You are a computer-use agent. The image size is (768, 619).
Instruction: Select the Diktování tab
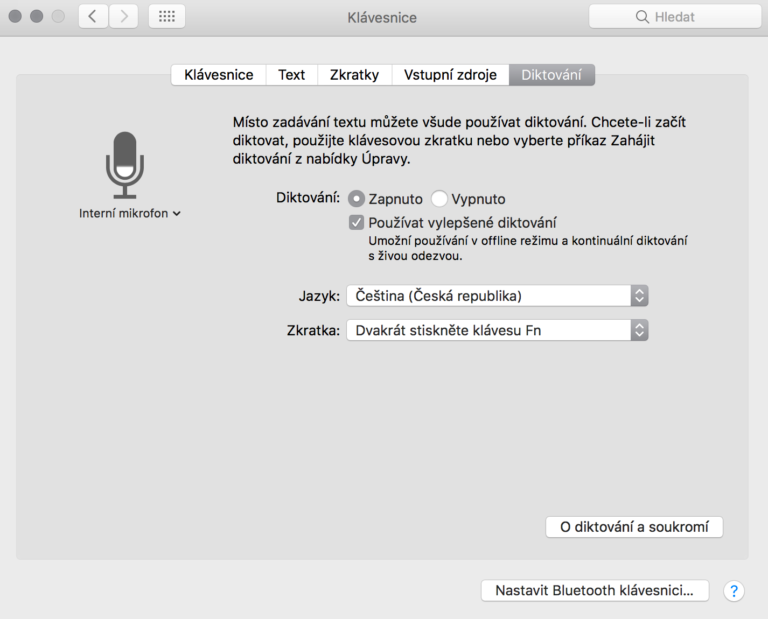tap(551, 75)
